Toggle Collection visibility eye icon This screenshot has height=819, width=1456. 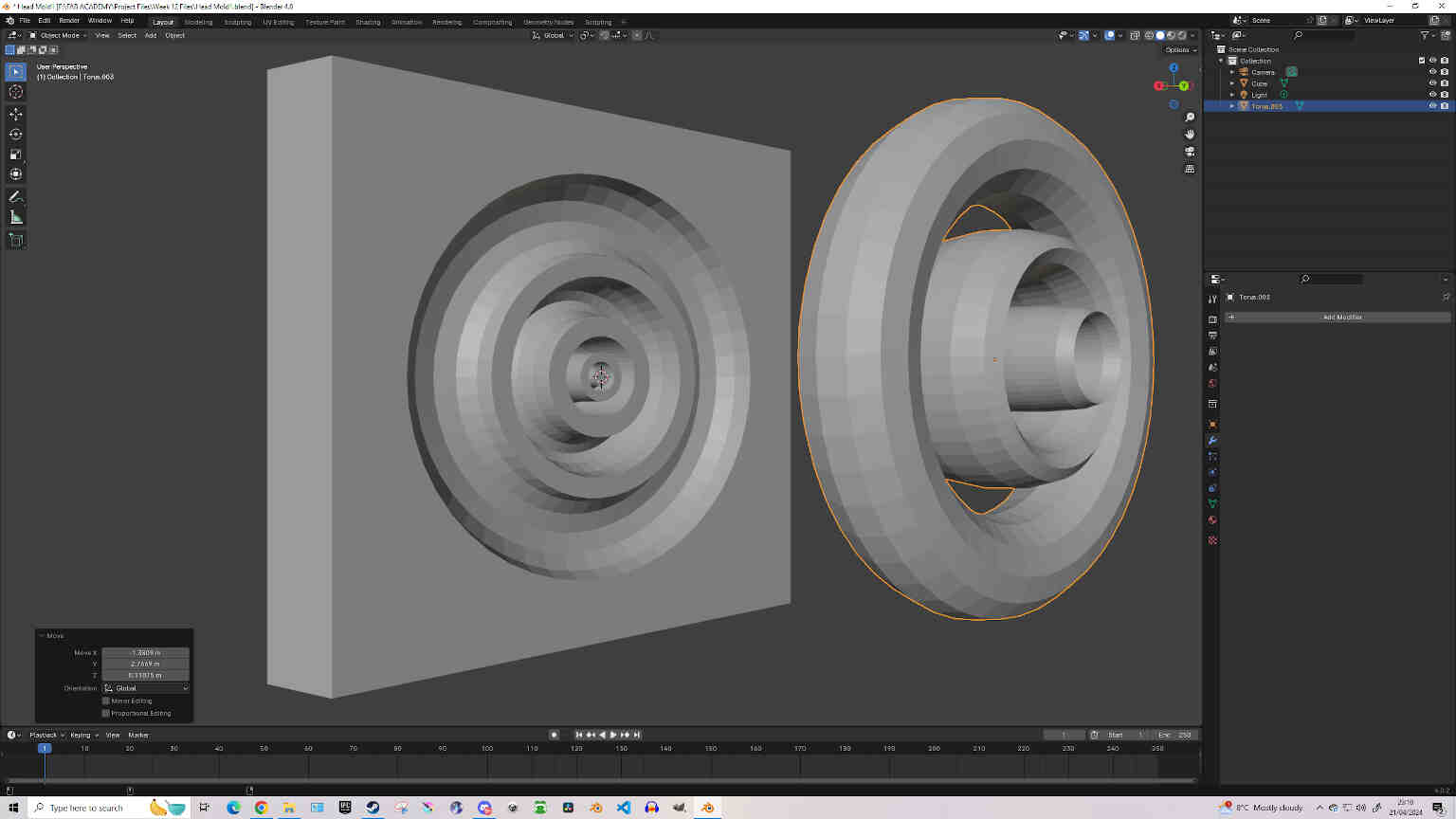point(1432,61)
